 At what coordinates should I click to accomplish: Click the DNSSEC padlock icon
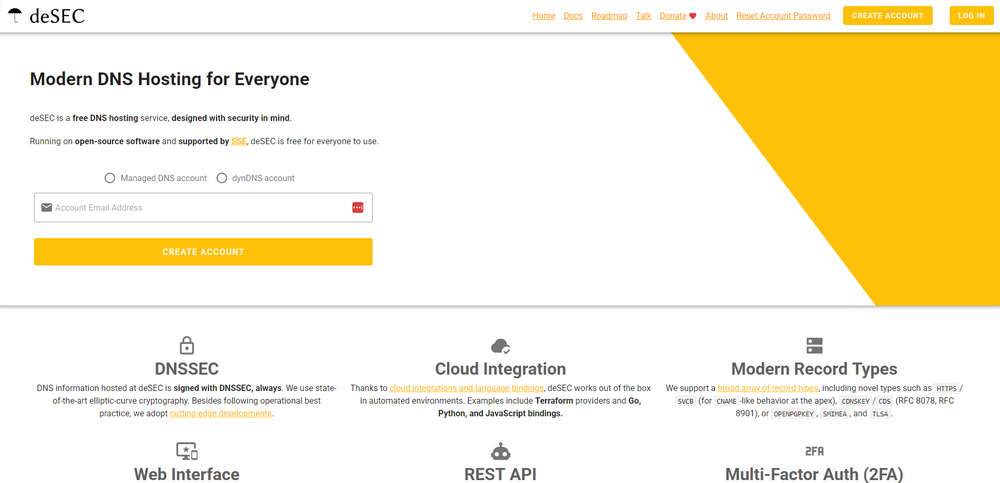tap(186, 345)
